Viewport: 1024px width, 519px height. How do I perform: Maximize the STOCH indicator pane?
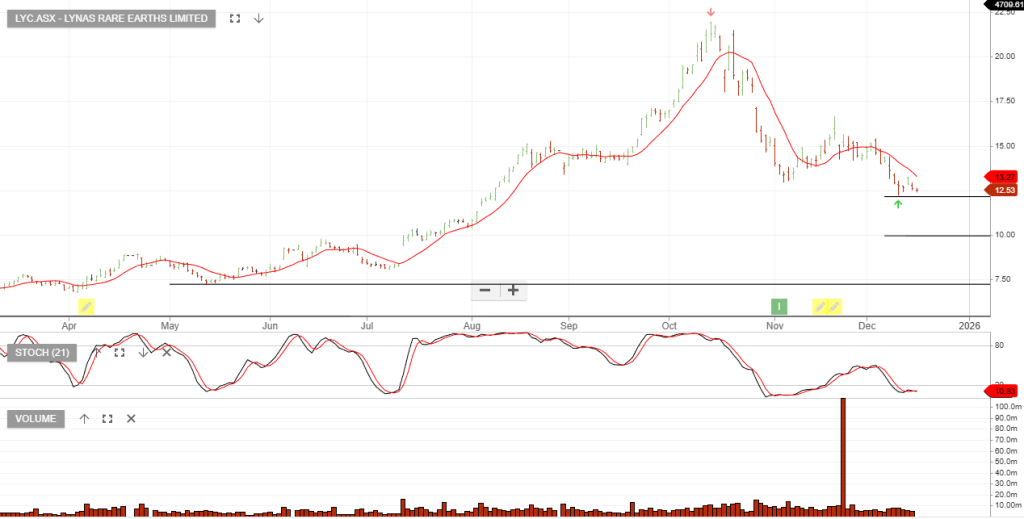119,352
